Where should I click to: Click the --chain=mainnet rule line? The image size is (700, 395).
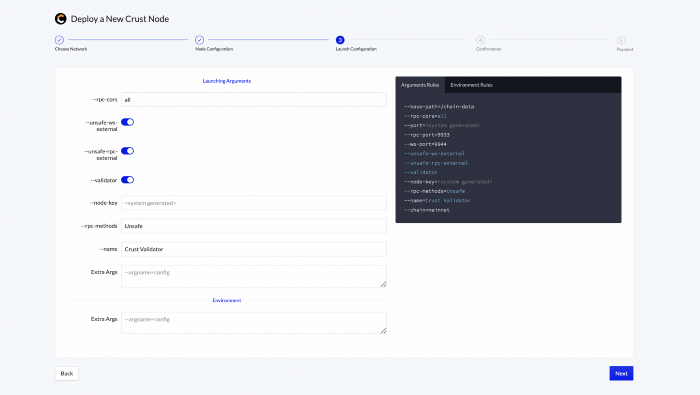click(x=427, y=210)
